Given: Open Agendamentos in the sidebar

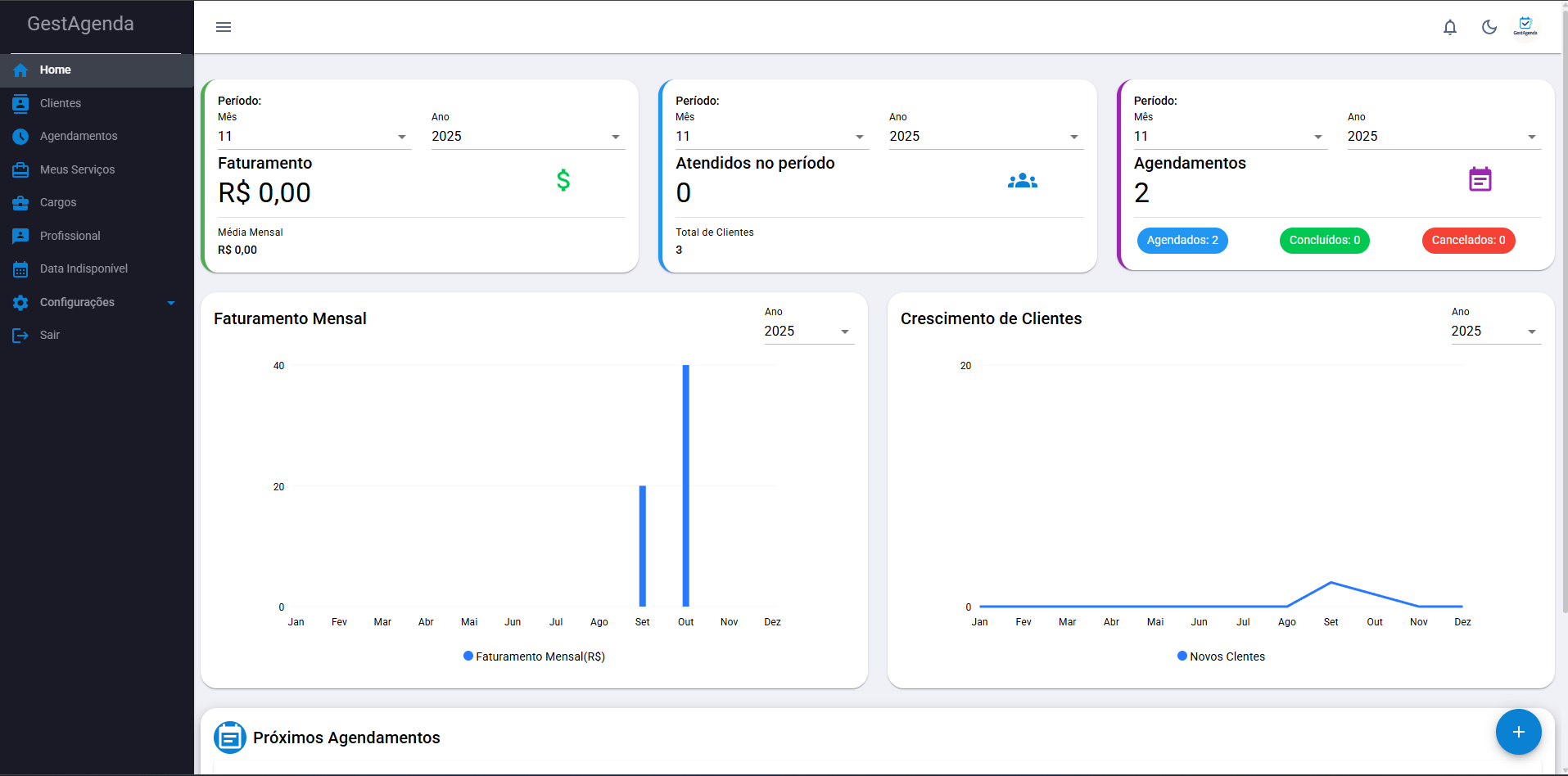Looking at the screenshot, I should pos(79,136).
